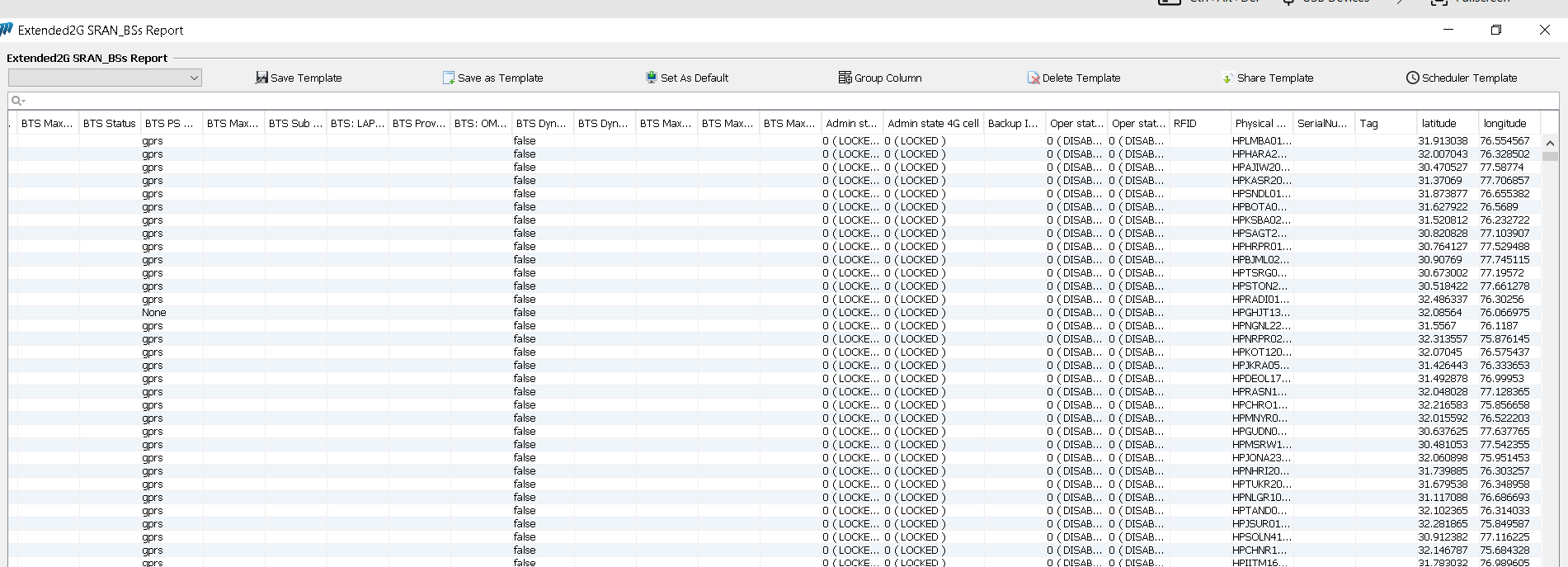The image size is (1568, 567).
Task: Open the template selection dropdown
Action: click(x=194, y=78)
